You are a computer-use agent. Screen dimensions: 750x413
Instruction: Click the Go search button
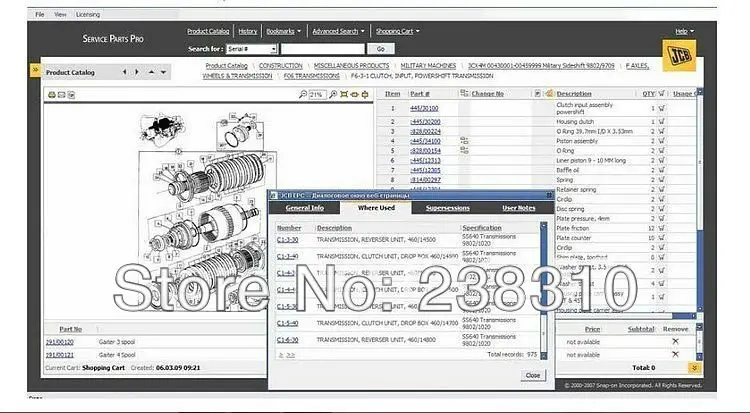point(381,49)
